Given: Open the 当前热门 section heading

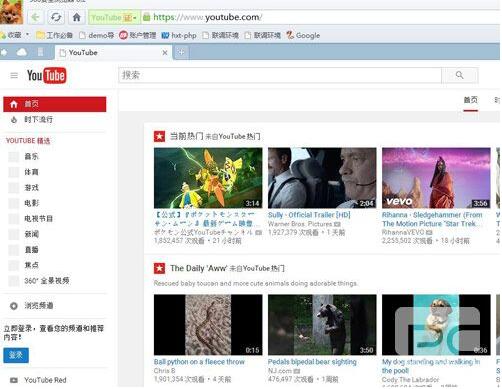Looking at the screenshot, I should (x=187, y=136).
